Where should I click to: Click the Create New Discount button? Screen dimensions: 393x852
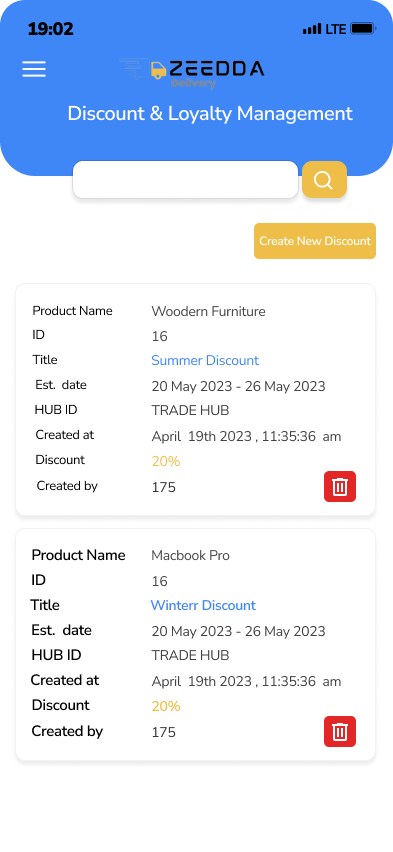[x=315, y=241]
